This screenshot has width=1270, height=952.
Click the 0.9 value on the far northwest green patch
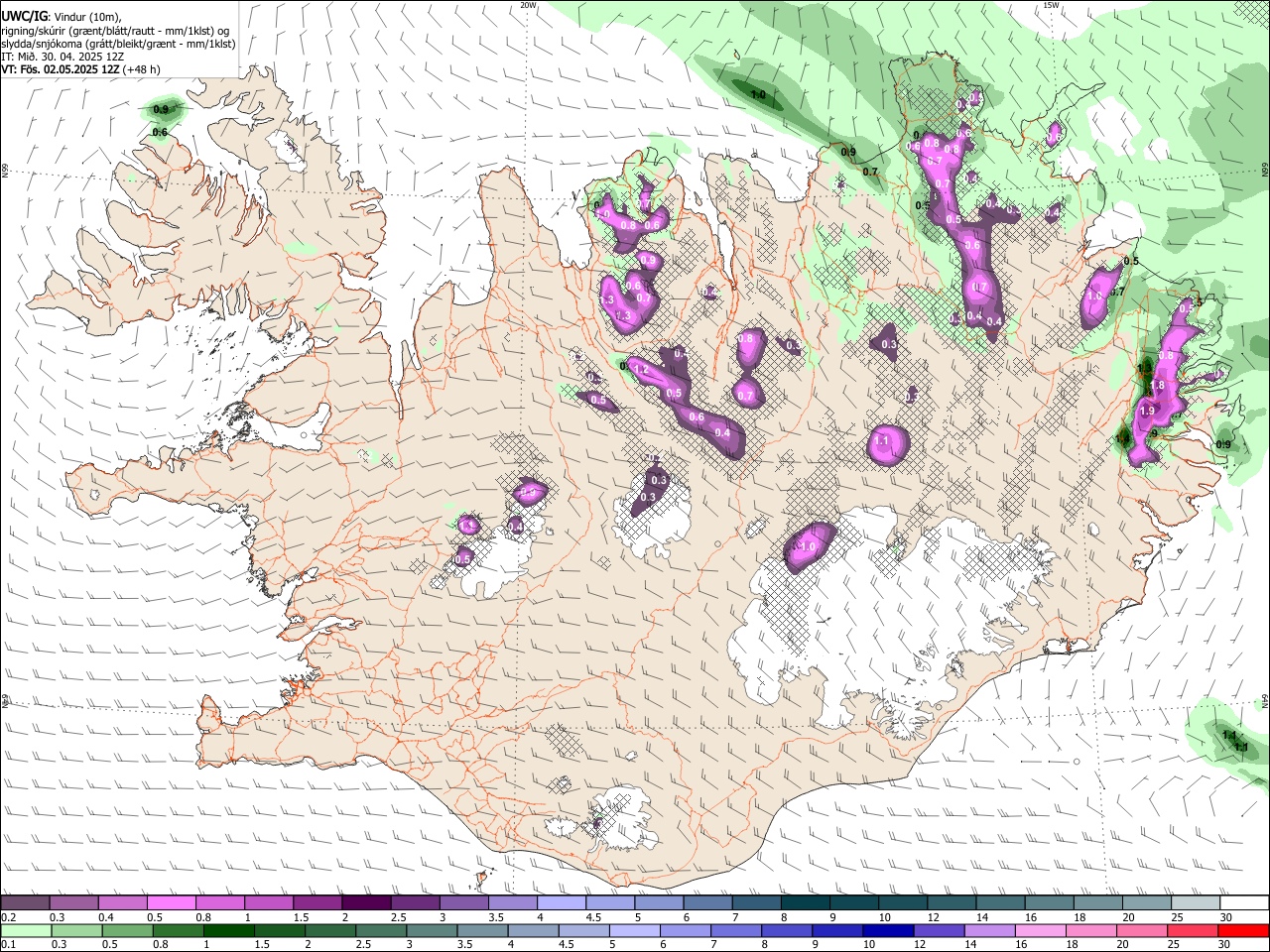(x=161, y=109)
